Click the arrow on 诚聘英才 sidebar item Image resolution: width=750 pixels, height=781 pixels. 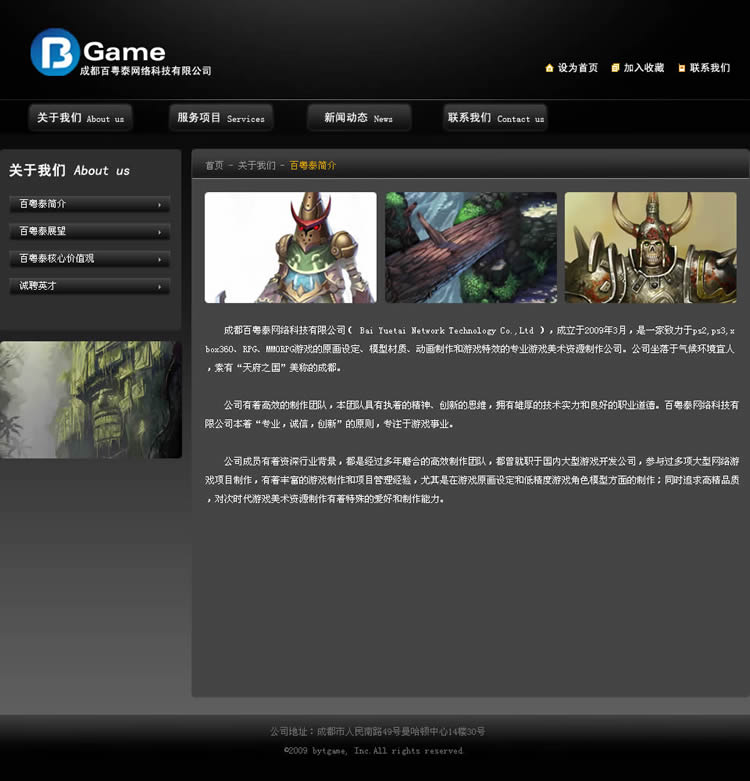[159, 287]
